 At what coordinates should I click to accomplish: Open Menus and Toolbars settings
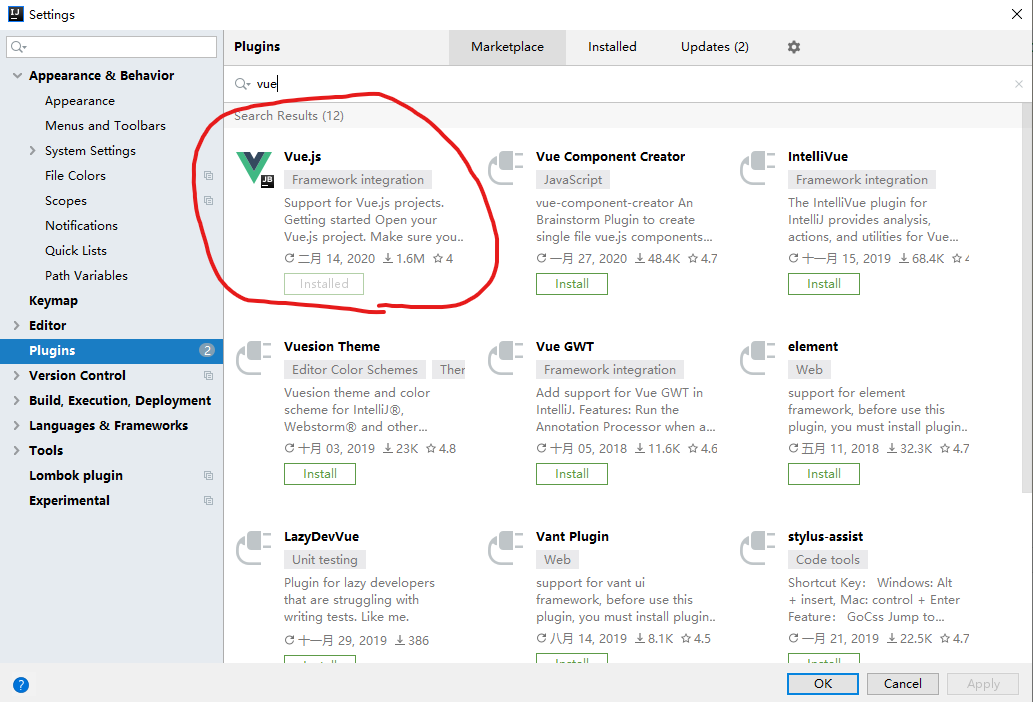(105, 126)
